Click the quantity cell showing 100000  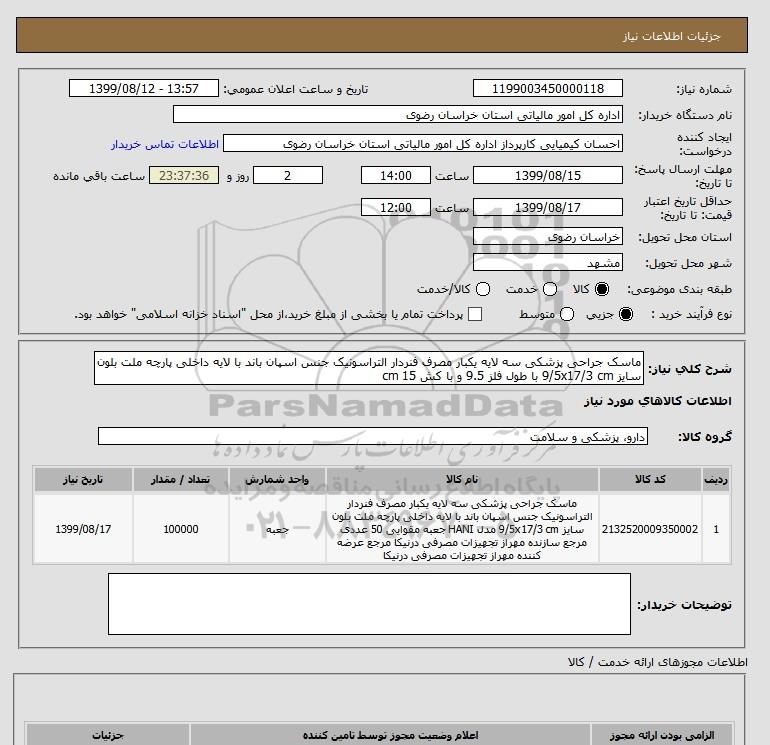tap(181, 529)
